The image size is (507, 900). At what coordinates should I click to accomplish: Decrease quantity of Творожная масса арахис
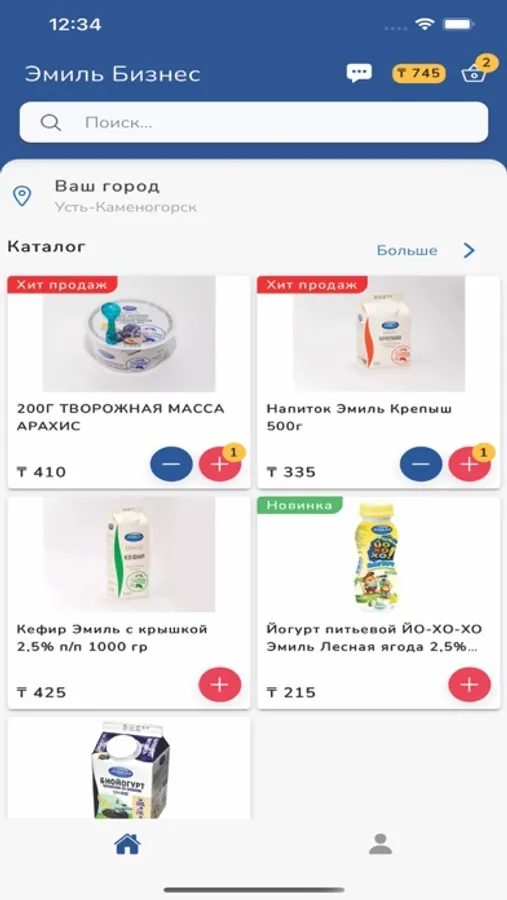click(x=172, y=464)
